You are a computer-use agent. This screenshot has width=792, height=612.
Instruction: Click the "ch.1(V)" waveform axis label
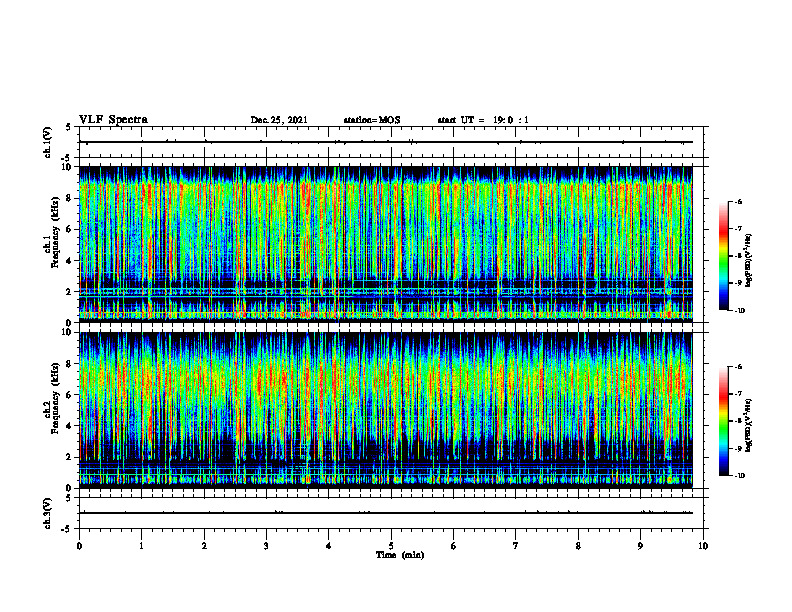[x=47, y=142]
